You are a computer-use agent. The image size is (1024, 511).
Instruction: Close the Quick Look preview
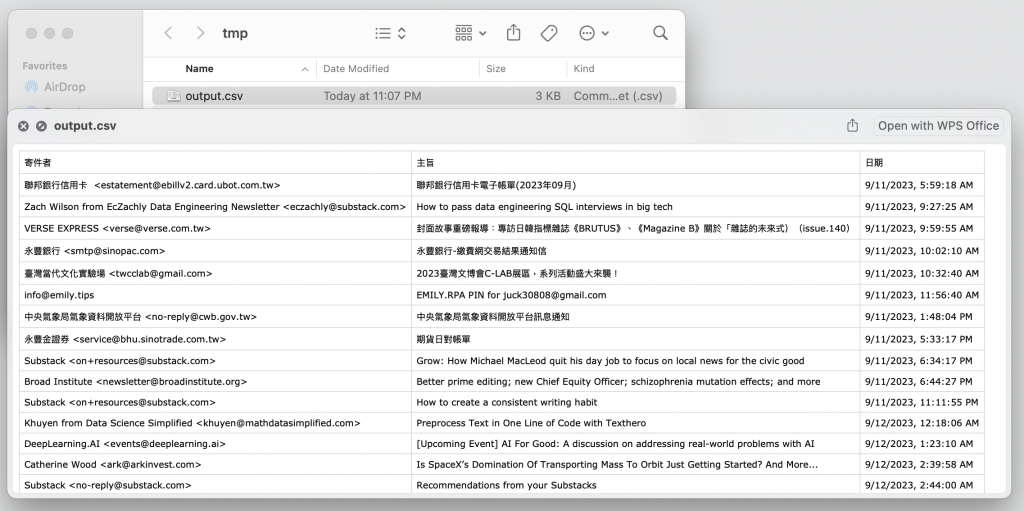tap(23, 126)
